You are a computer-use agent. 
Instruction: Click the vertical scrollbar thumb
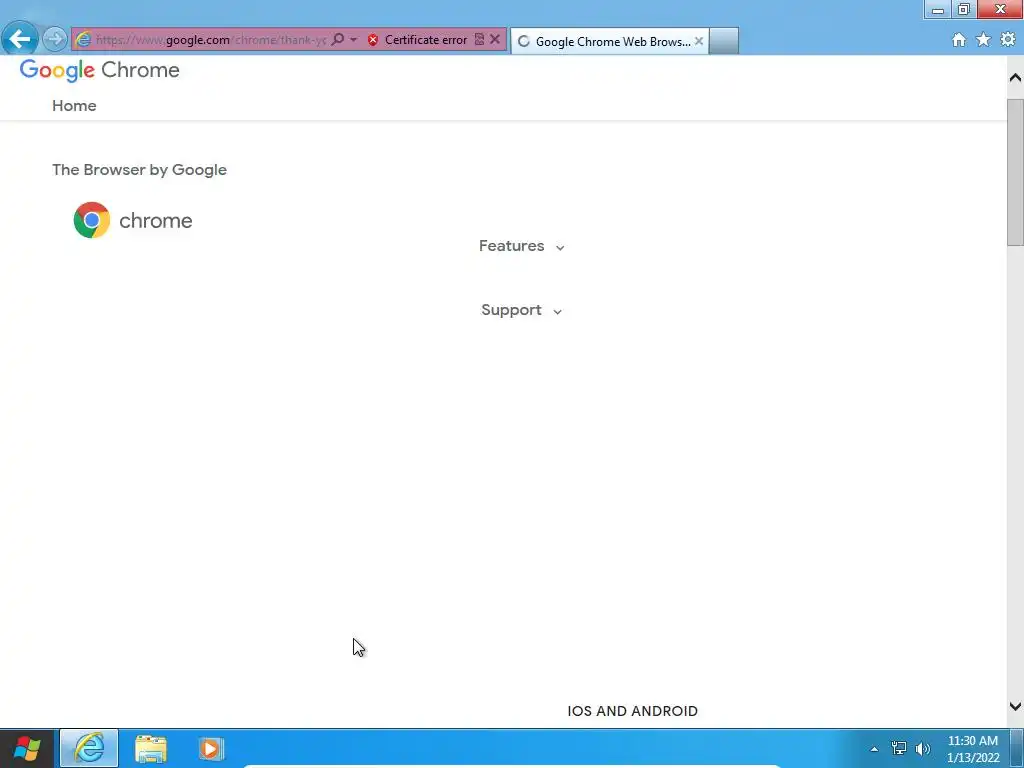(x=1015, y=173)
